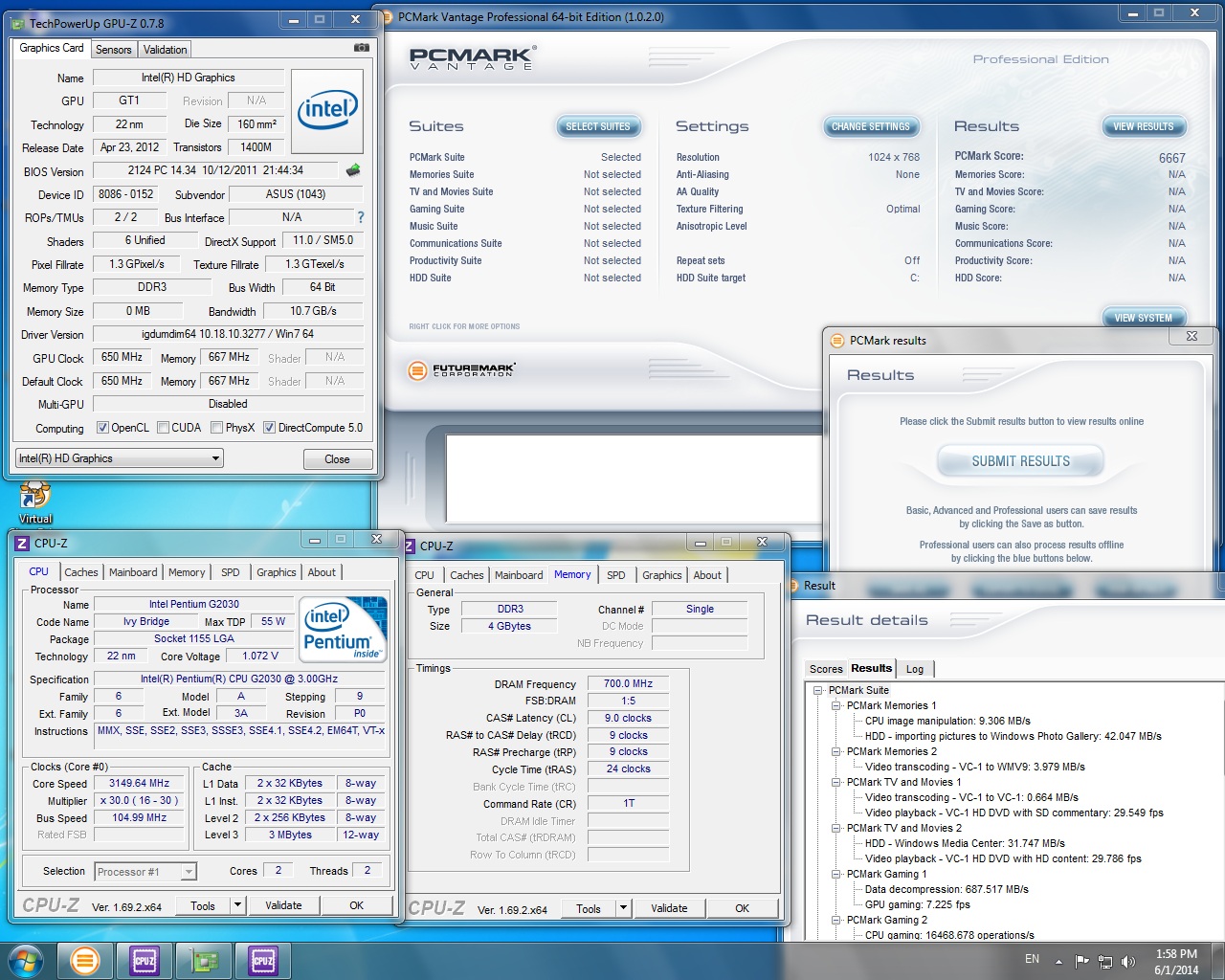Click the View Results button
1225x980 pixels.
pos(1144,126)
